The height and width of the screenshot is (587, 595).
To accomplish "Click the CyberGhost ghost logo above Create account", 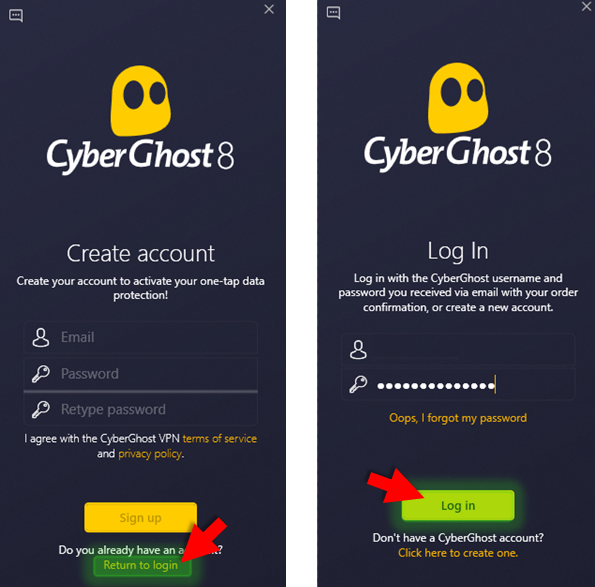I will pos(140,101).
